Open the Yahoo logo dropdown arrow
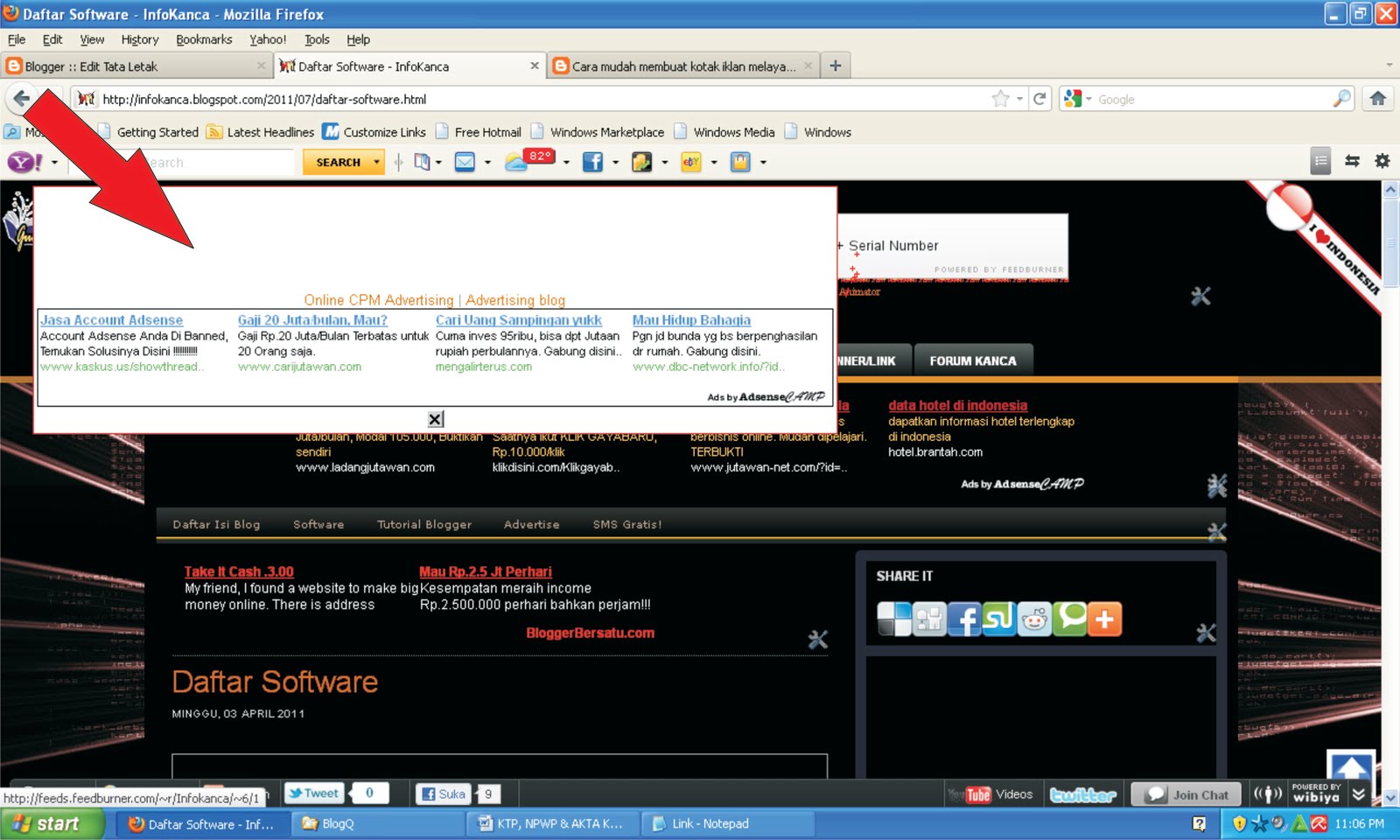This screenshot has width=1400, height=840. click(x=54, y=163)
